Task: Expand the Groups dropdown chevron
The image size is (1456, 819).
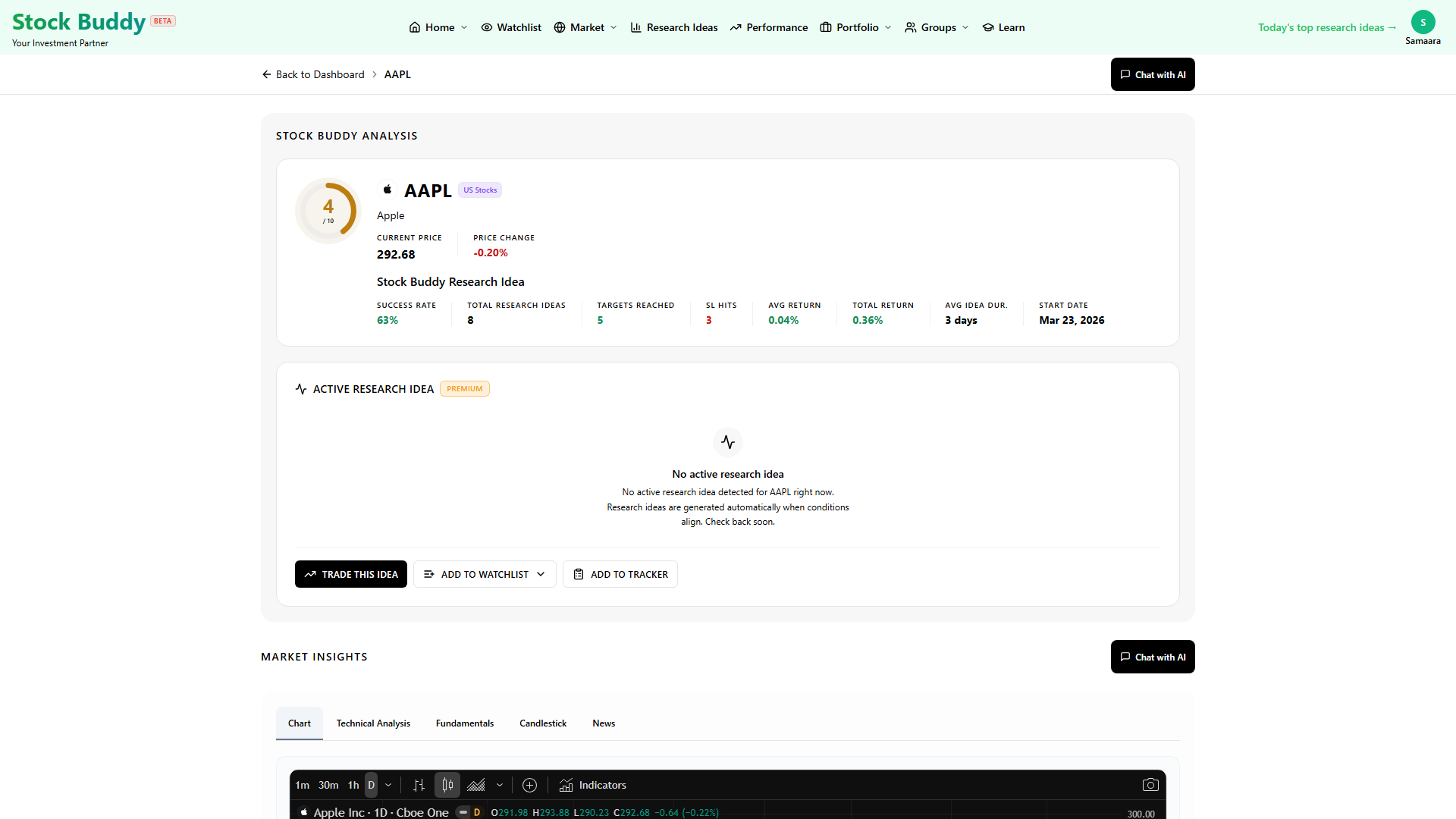Action: point(965,27)
